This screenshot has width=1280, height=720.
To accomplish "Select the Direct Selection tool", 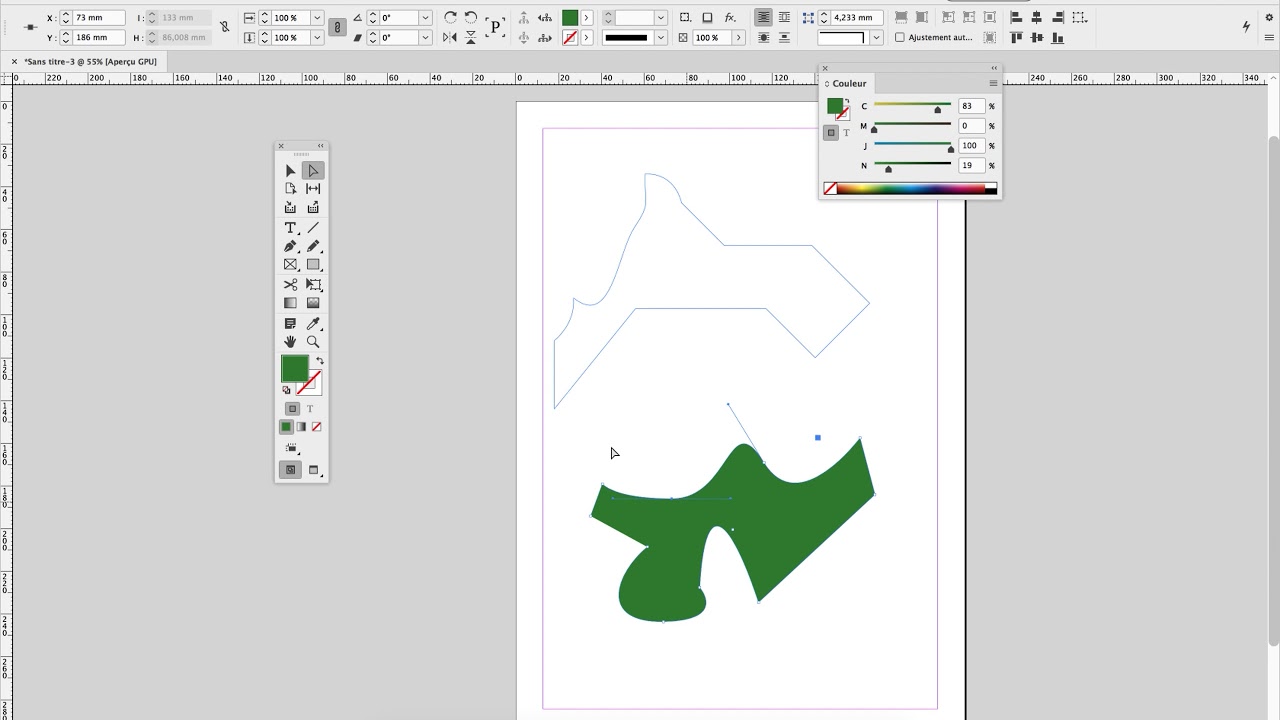I will click(x=313, y=171).
